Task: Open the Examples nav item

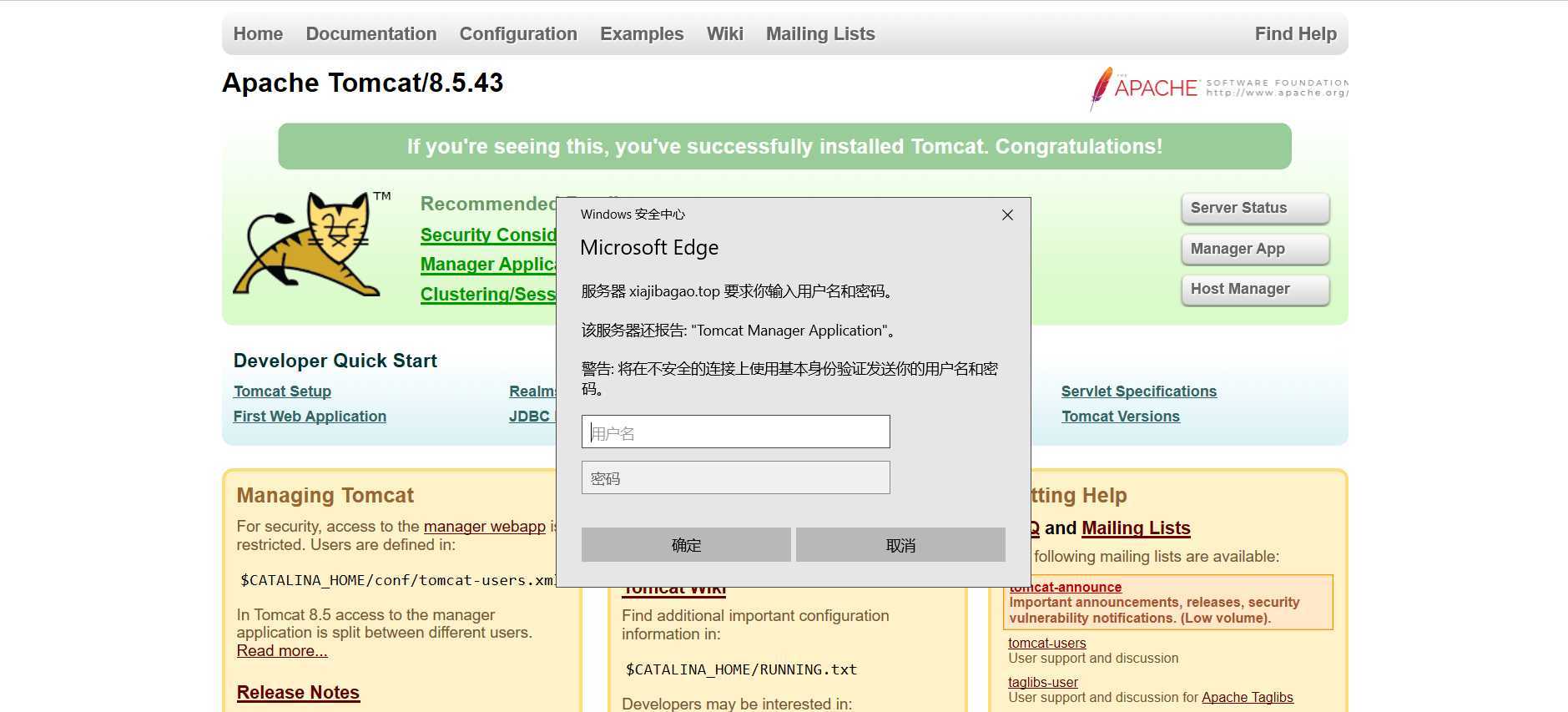Action: (642, 34)
